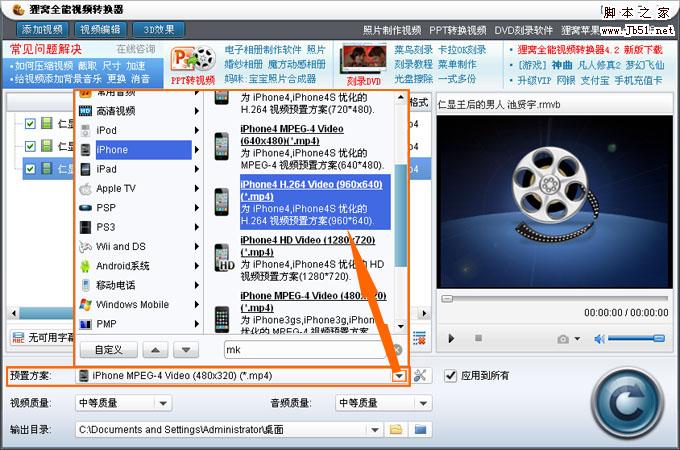Click the iPhone4 MPEG-4 Video phone icon
The width and height of the screenshot is (680, 450).
(x=222, y=147)
